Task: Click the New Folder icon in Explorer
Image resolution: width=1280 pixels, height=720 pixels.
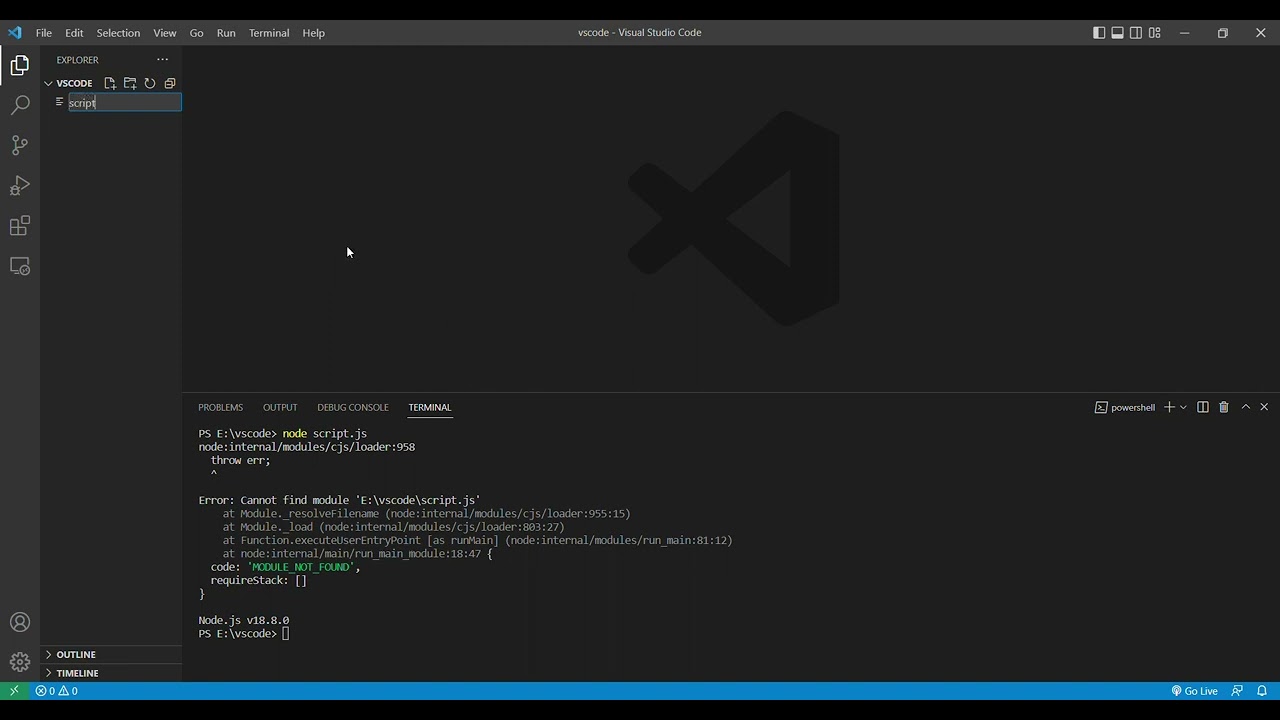Action: pos(130,83)
